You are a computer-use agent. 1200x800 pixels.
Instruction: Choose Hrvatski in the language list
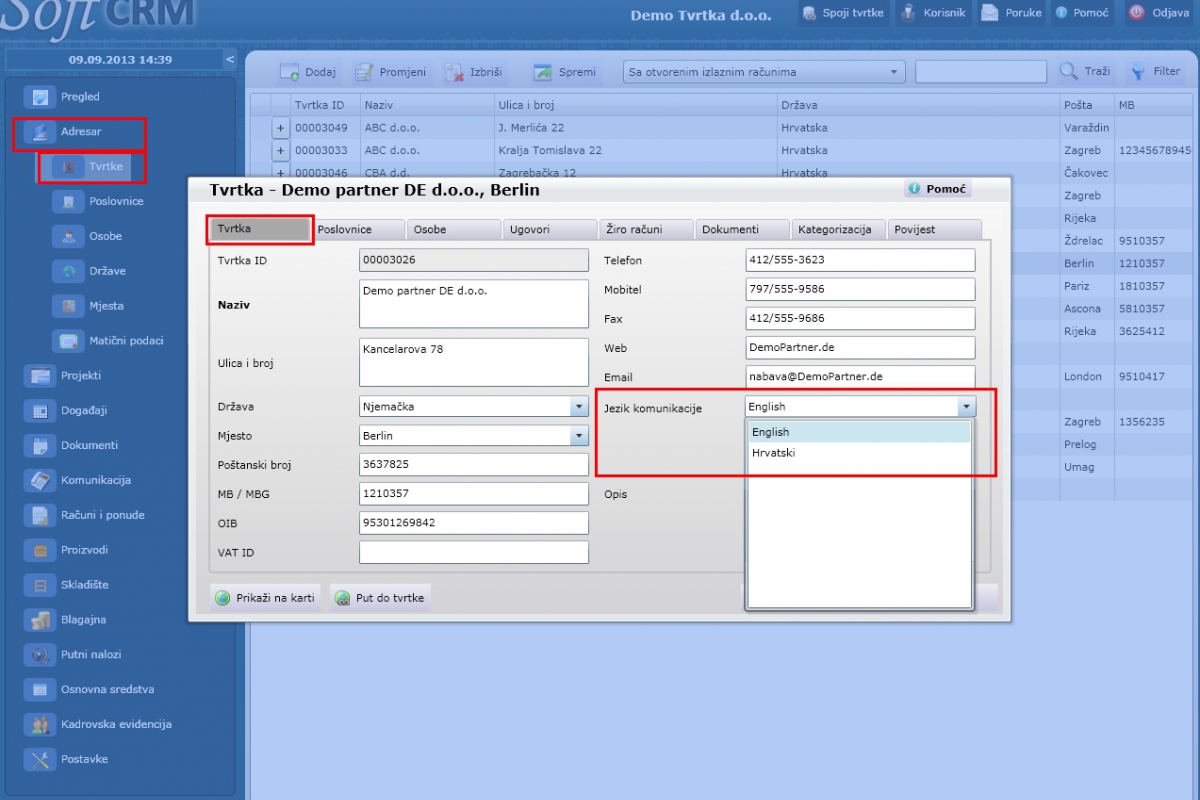pos(859,453)
